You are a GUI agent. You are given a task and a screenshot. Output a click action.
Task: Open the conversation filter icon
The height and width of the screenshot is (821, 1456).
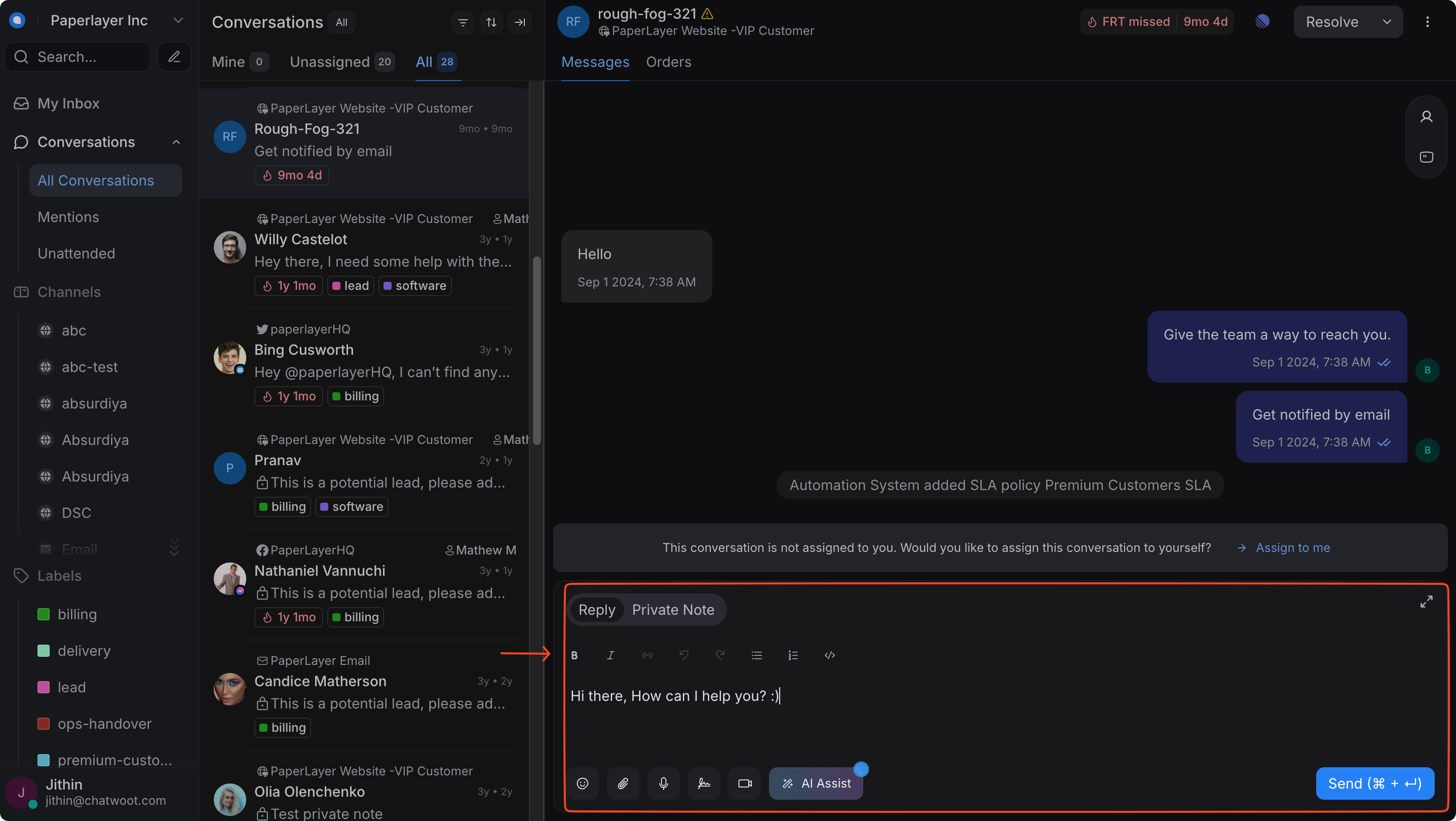click(x=463, y=23)
